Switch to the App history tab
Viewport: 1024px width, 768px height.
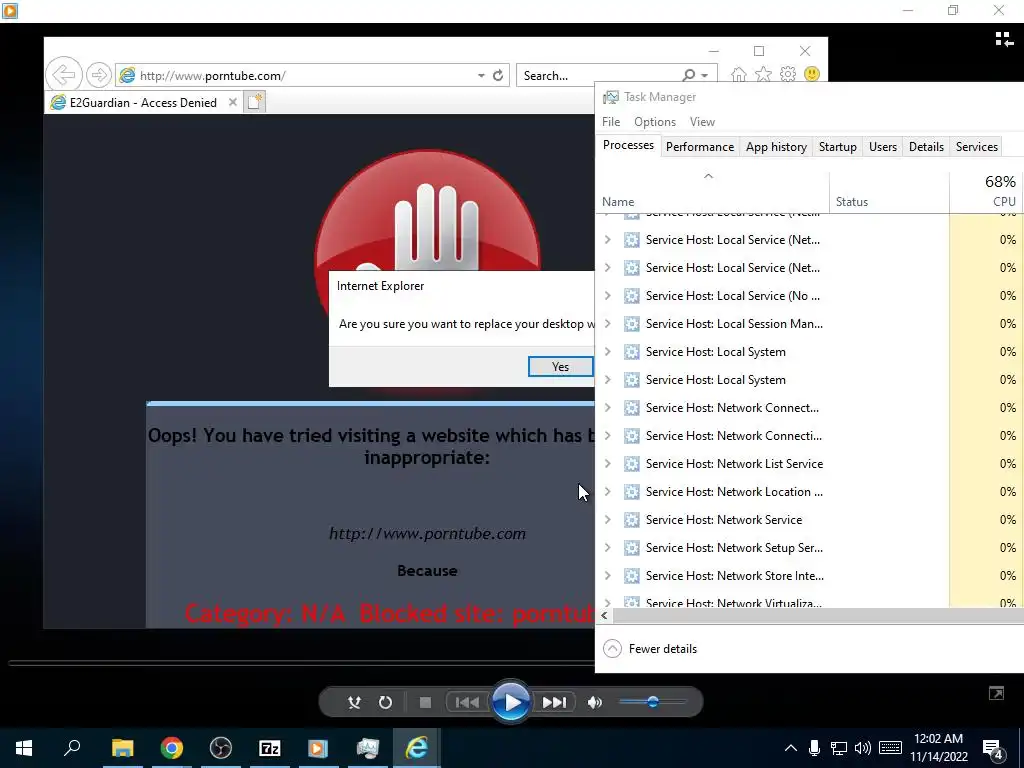[x=776, y=147]
